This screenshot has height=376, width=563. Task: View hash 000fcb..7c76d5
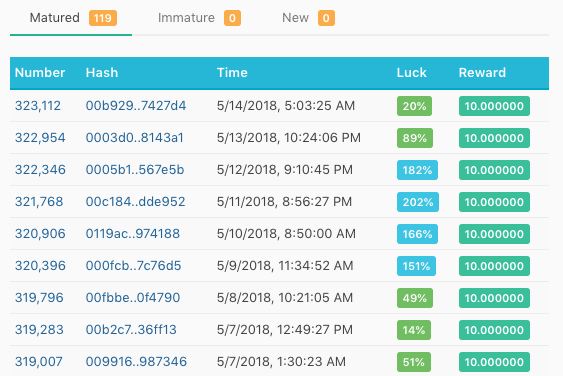click(x=133, y=266)
